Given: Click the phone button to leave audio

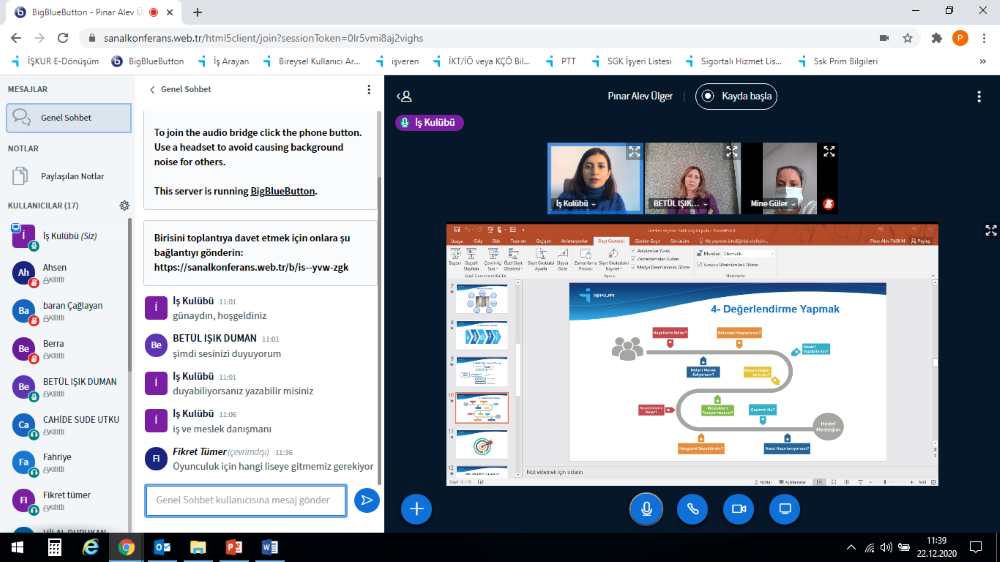Looking at the screenshot, I should (692, 509).
